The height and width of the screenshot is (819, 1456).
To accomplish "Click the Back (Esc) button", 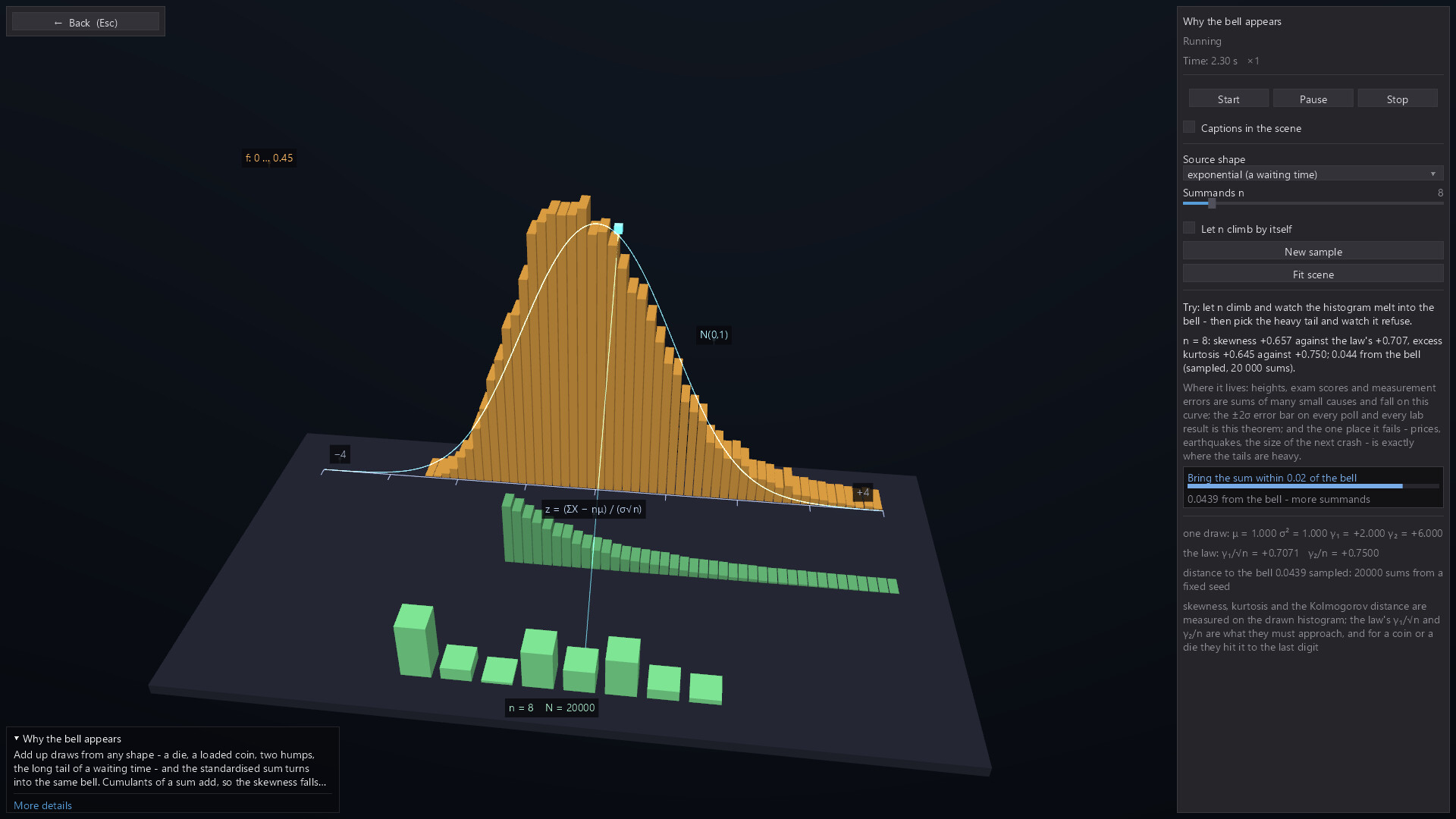I will pyautogui.click(x=86, y=22).
